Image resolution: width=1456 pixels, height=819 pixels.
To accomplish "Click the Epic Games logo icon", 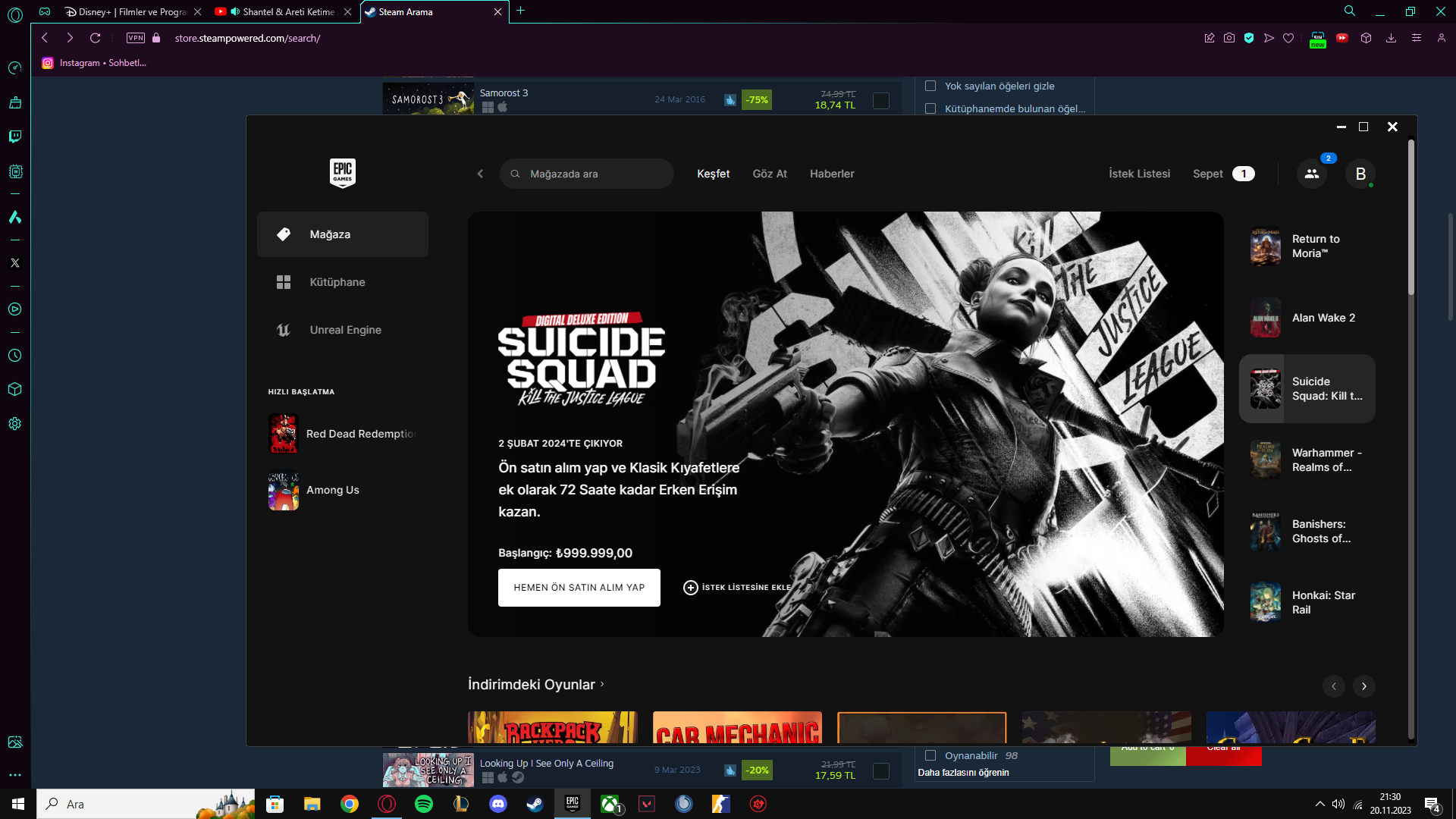I will (342, 173).
